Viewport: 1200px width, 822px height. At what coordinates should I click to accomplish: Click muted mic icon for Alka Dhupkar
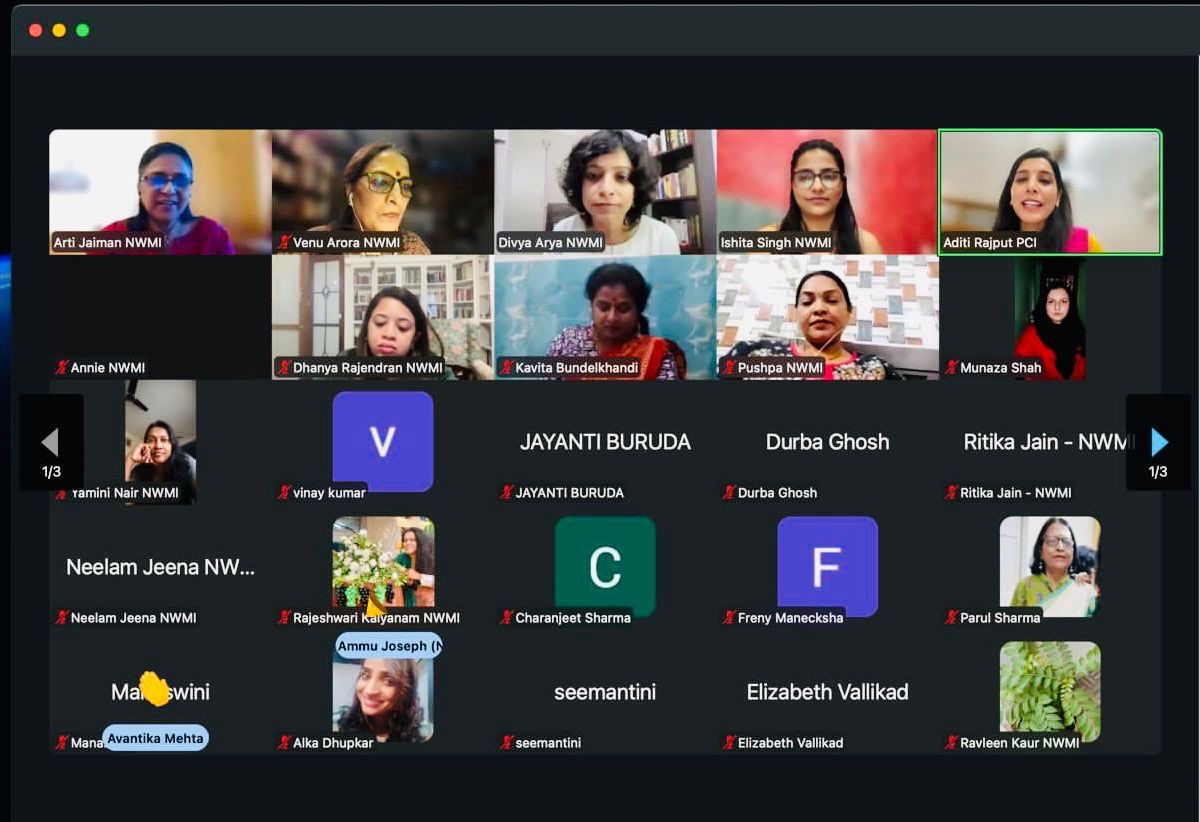pos(284,742)
